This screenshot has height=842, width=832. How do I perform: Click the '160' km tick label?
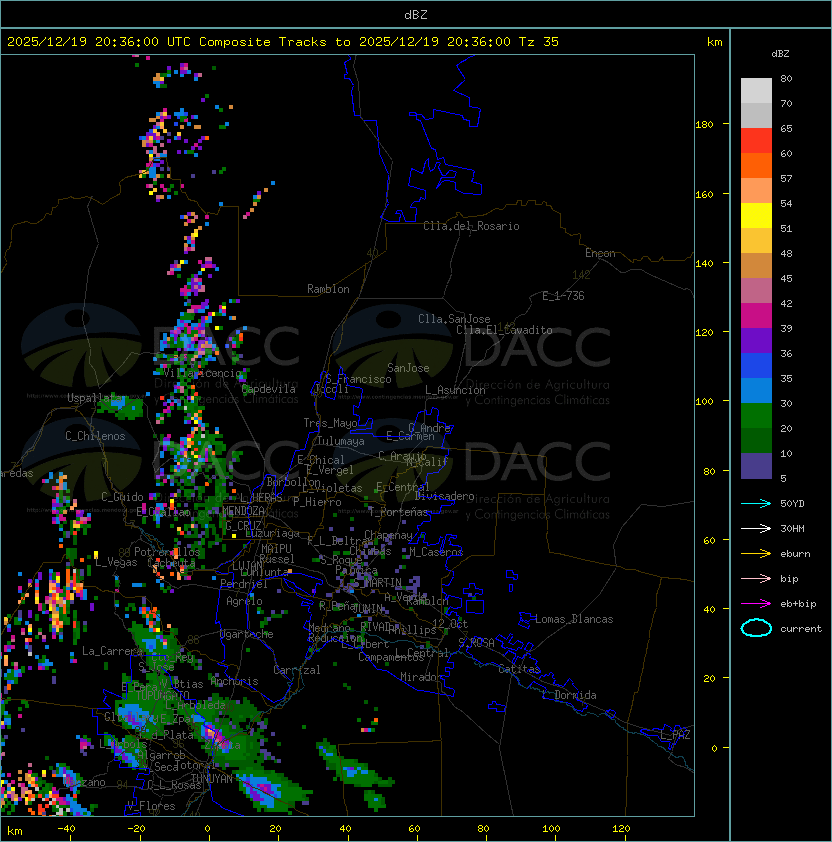coord(704,194)
